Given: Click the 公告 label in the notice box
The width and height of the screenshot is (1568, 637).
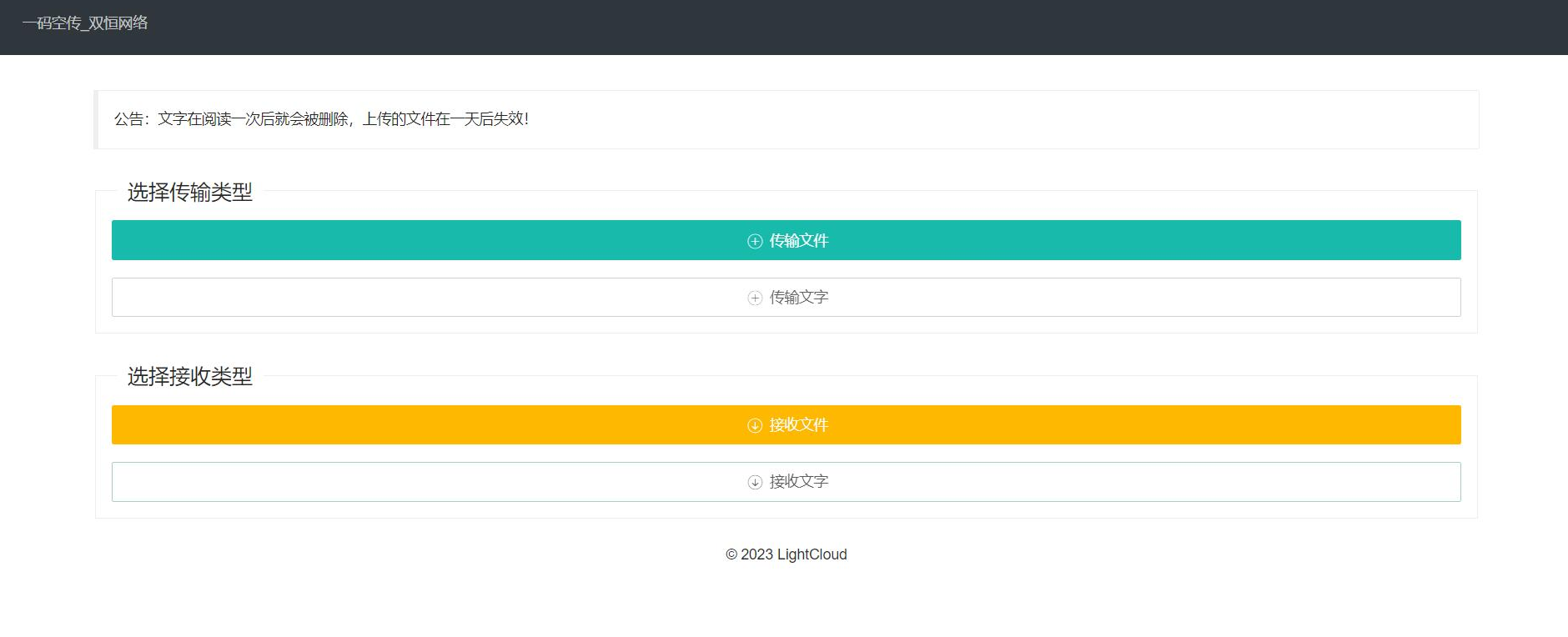Looking at the screenshot, I should [x=128, y=119].
